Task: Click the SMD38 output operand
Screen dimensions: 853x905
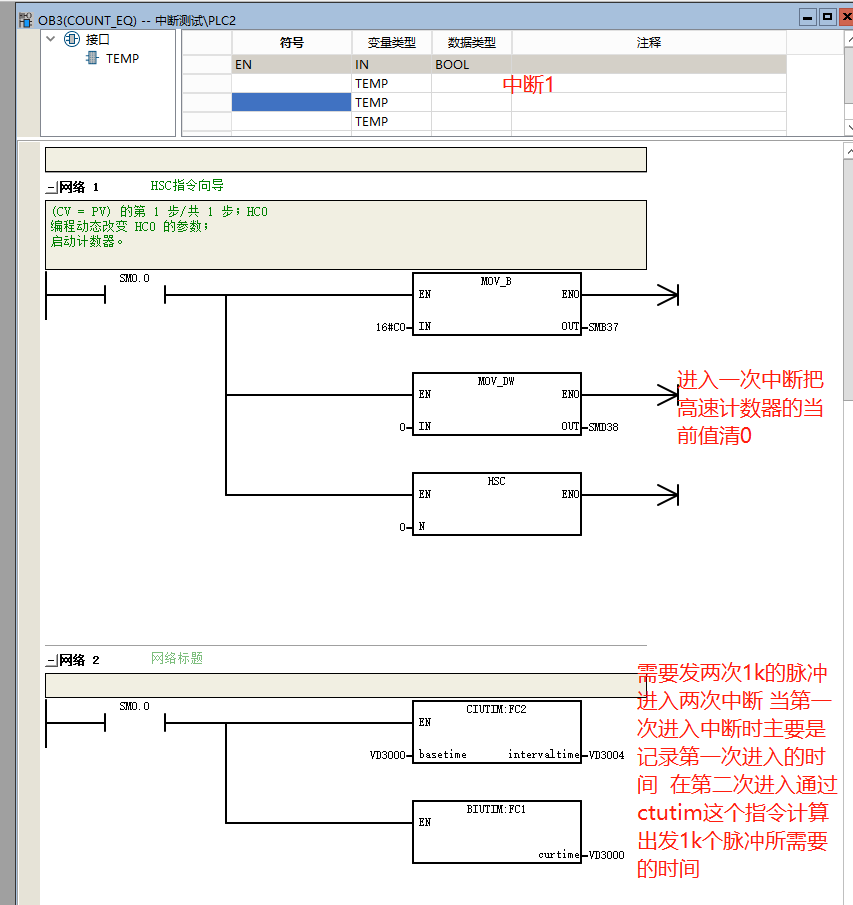Action: point(604,427)
